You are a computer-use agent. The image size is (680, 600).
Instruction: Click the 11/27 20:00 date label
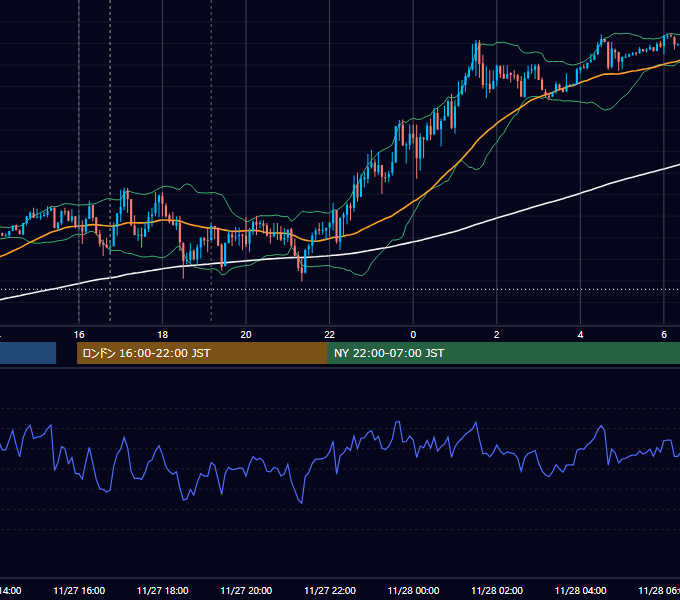(x=246, y=590)
